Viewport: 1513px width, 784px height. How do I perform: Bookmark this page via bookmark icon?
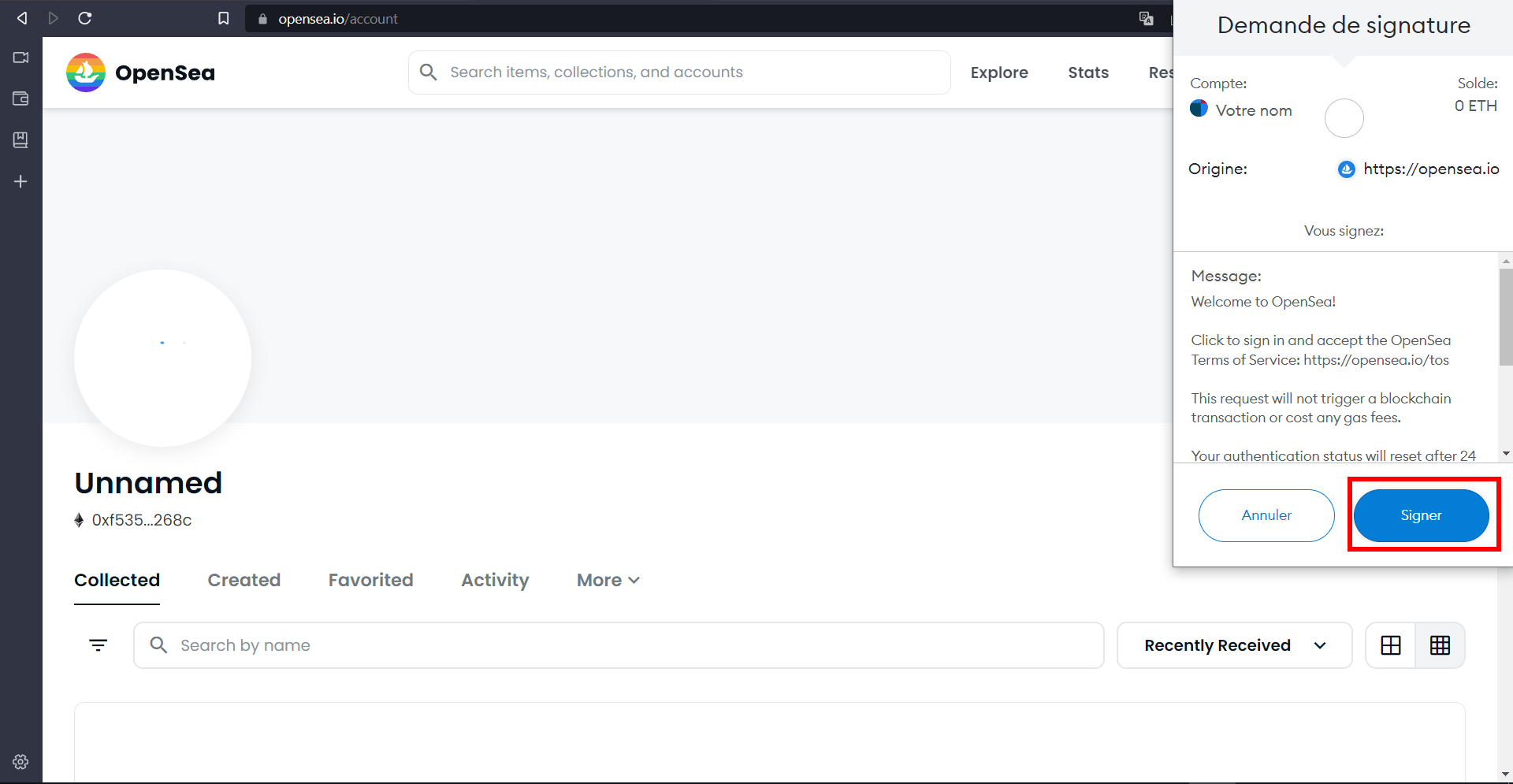[x=224, y=18]
